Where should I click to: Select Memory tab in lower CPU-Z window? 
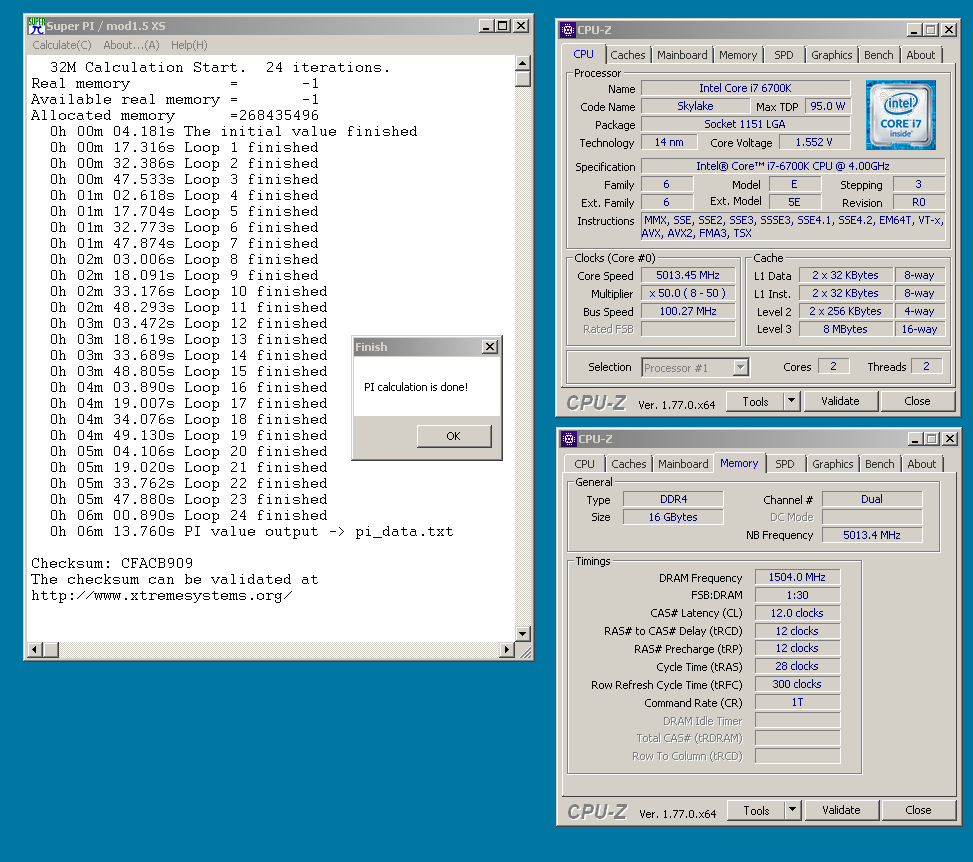(739, 463)
